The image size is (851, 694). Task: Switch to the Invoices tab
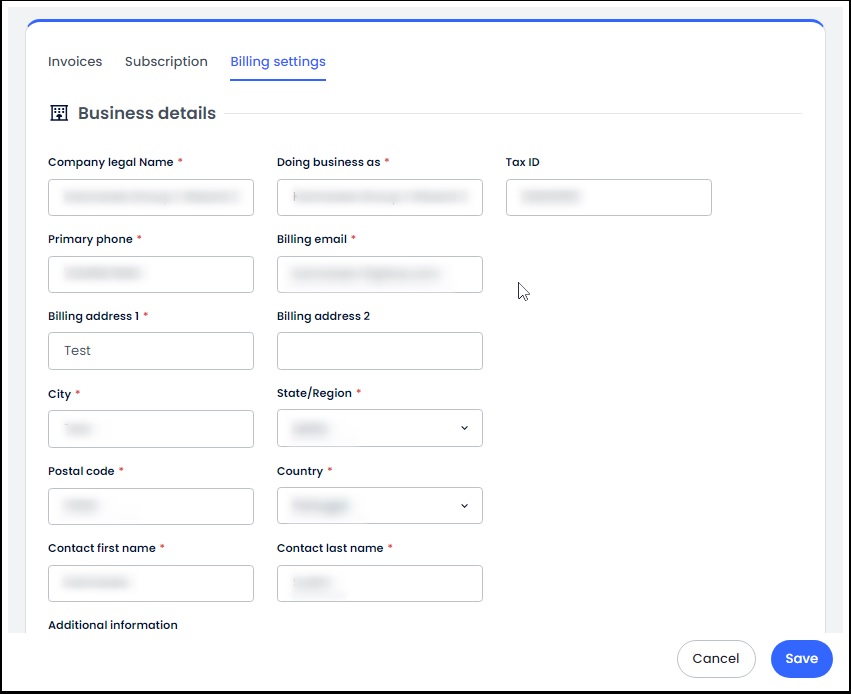74,61
